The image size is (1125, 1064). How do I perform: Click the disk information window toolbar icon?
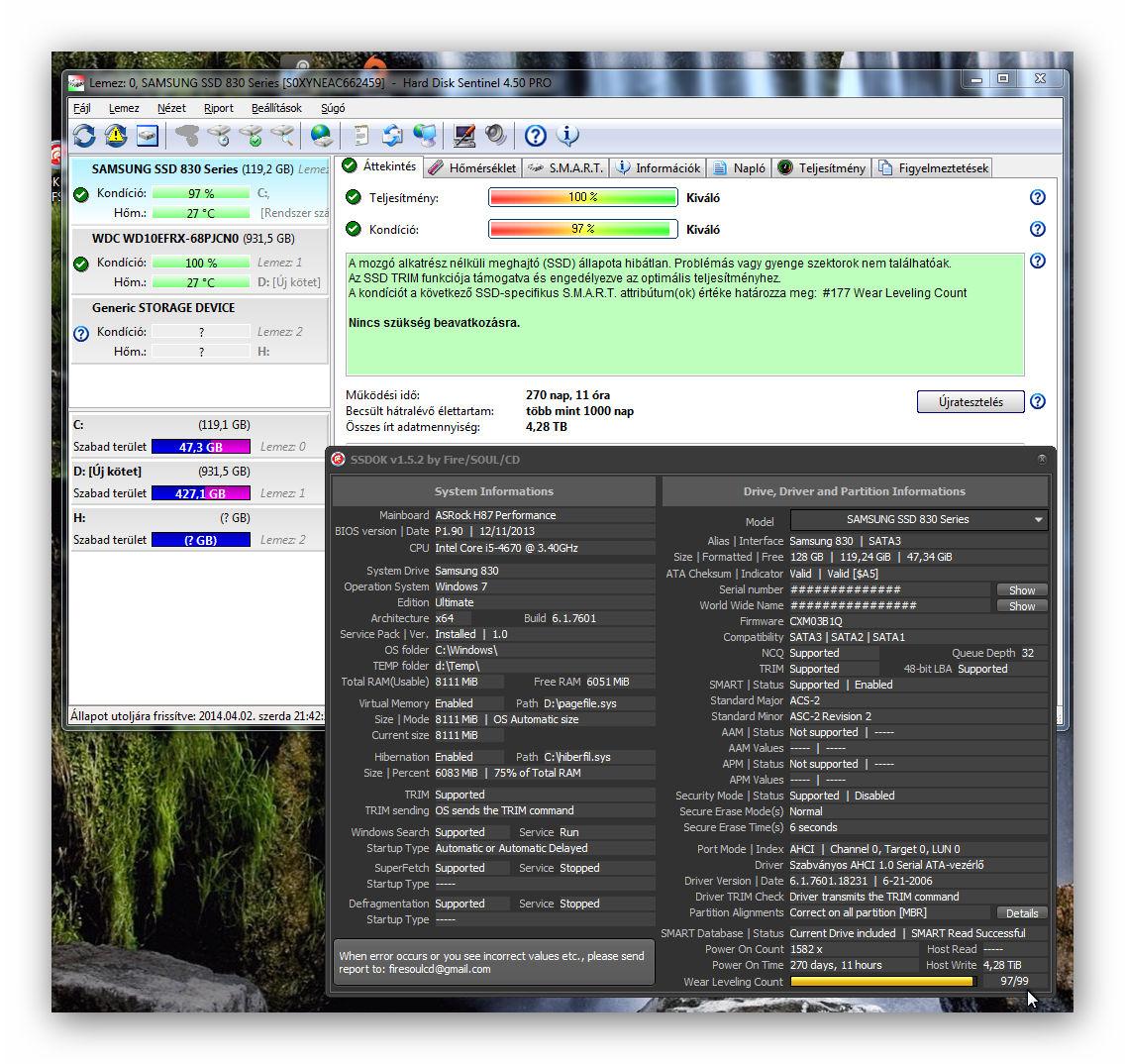148,135
